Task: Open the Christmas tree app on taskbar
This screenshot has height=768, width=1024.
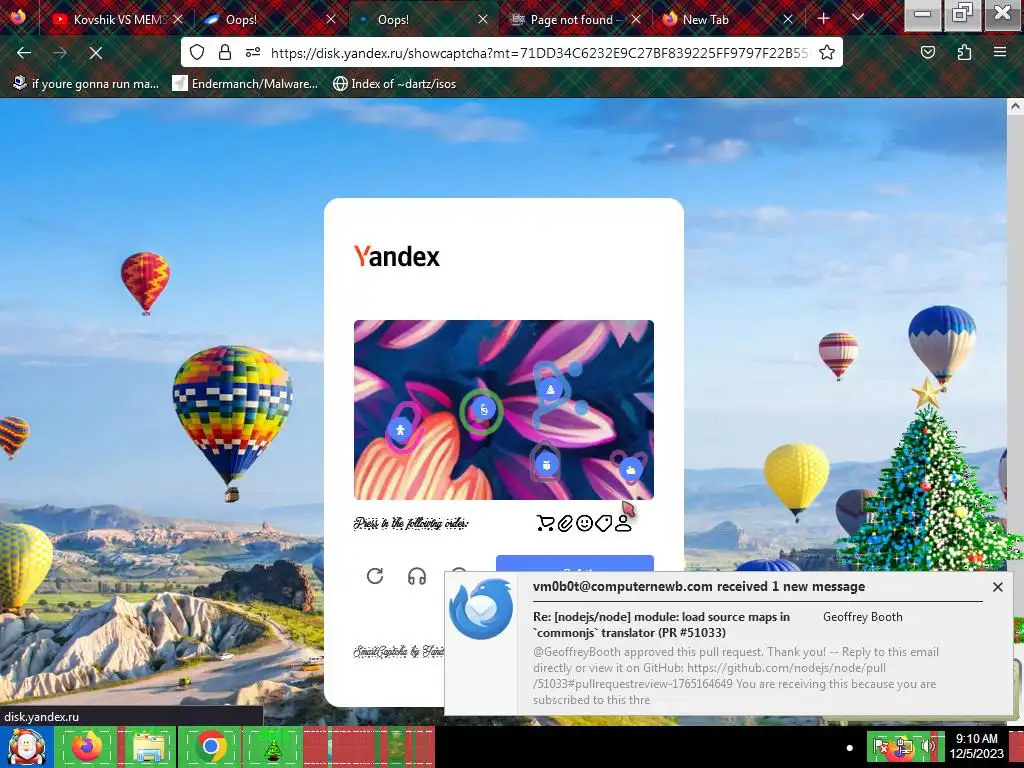Action: click(x=272, y=746)
